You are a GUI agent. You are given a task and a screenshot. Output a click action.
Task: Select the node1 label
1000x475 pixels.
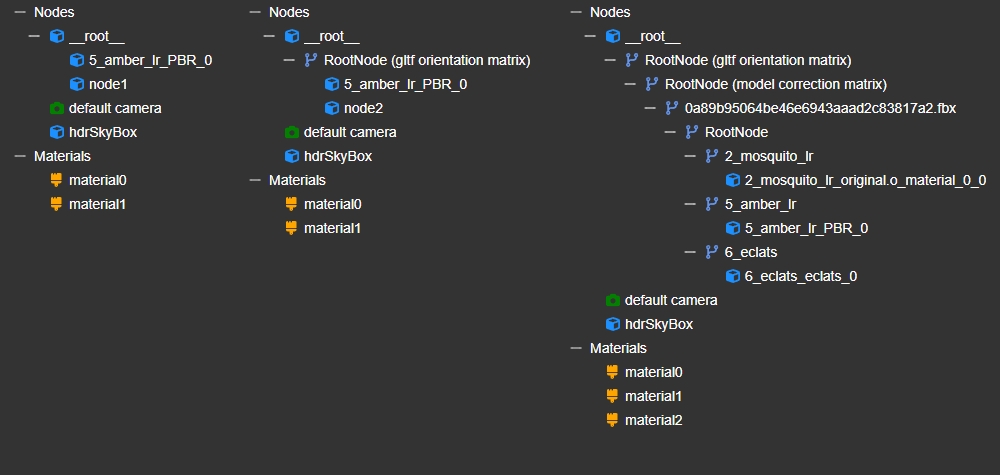(108, 84)
